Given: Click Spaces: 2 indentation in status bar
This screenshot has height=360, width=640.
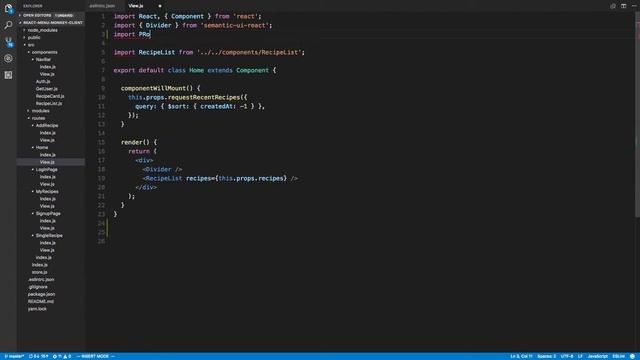Looking at the screenshot, I should click(546, 356).
